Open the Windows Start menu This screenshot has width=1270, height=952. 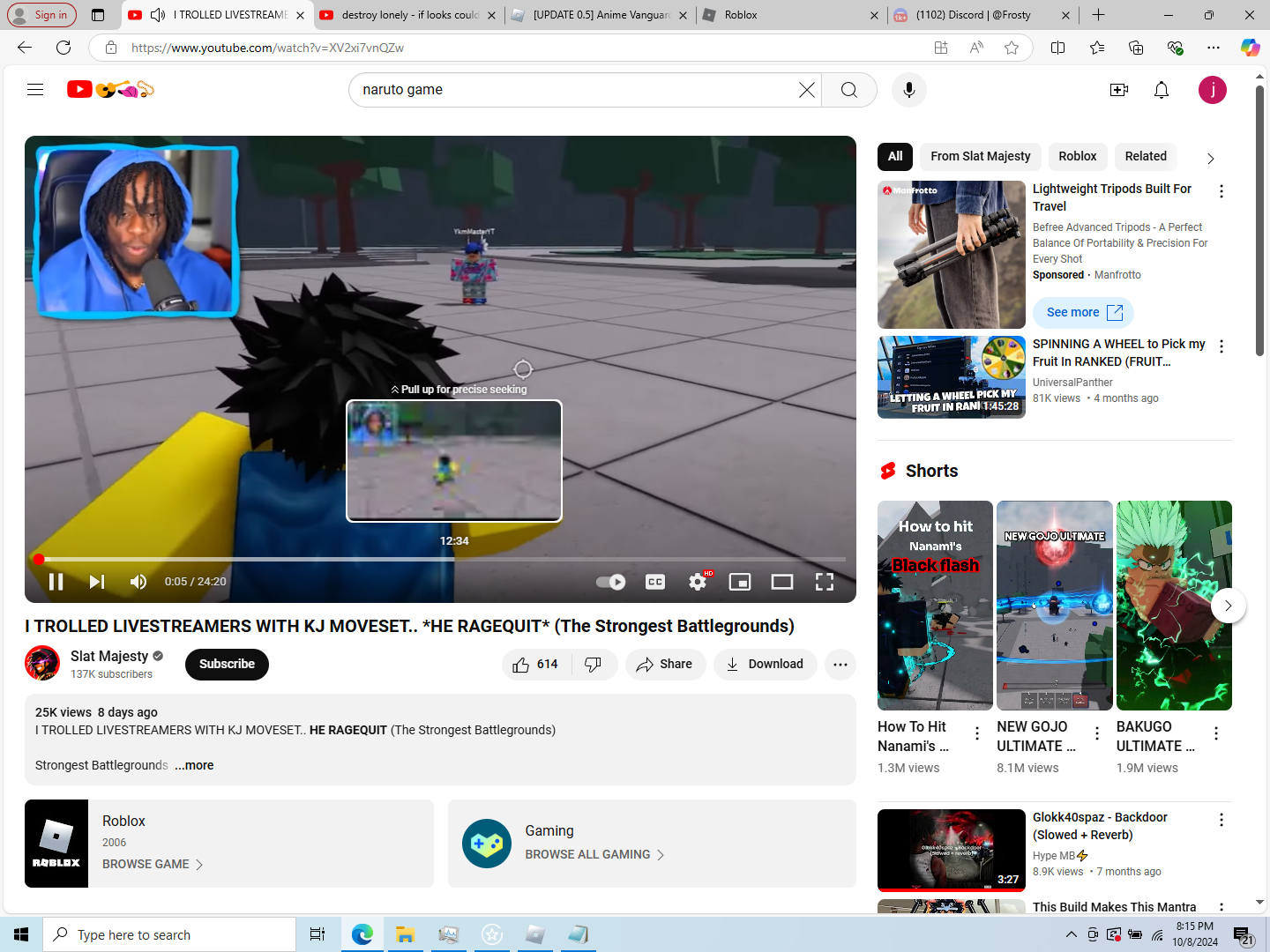[21, 934]
